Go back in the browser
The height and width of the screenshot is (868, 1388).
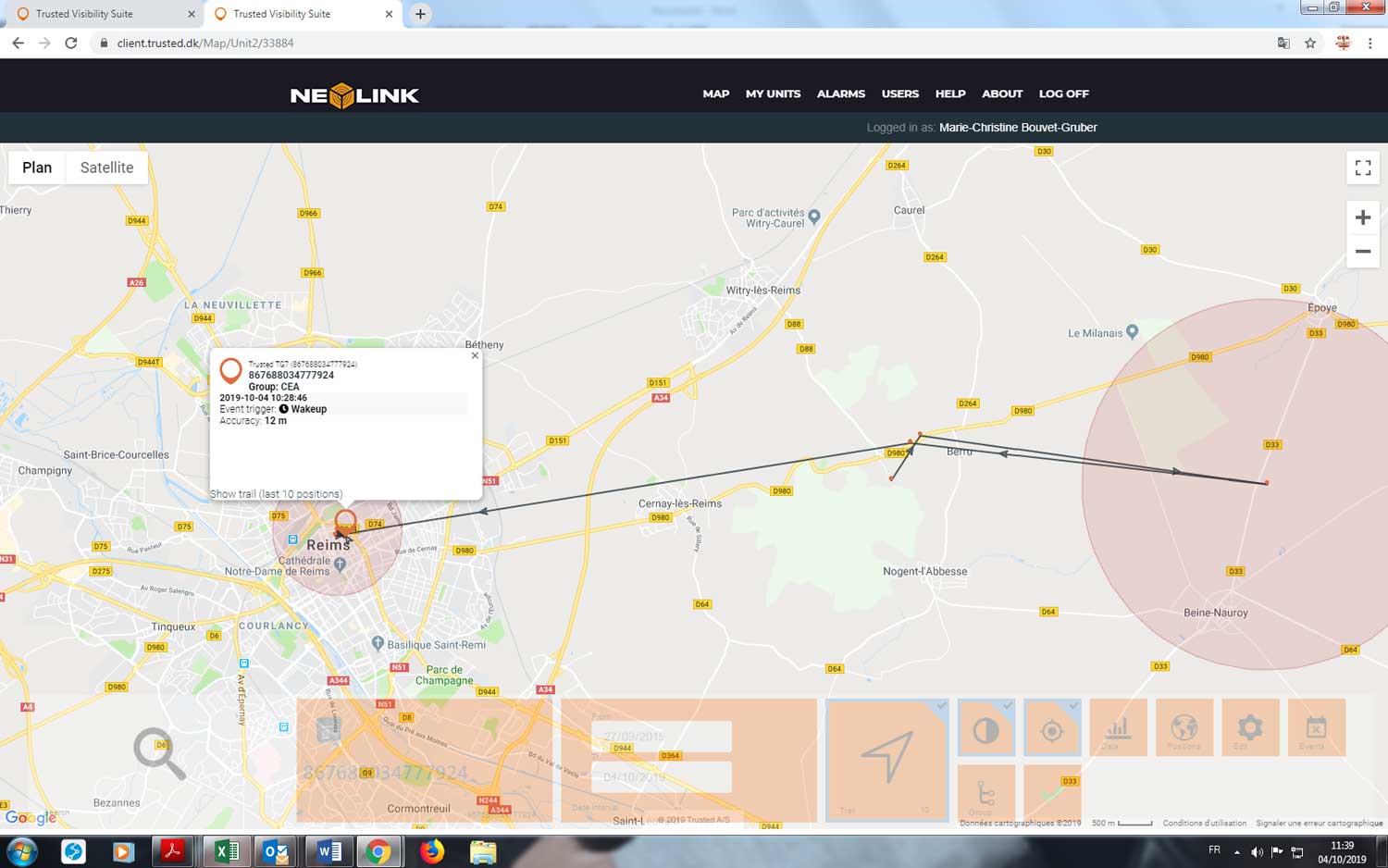coord(18,43)
